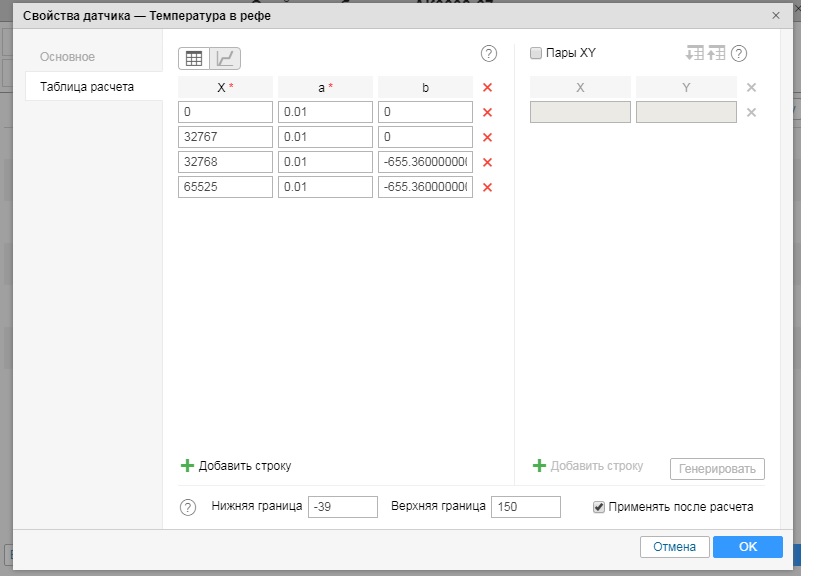Sort XY pairs ascending icon
This screenshot has height=576, width=819.
[716, 54]
